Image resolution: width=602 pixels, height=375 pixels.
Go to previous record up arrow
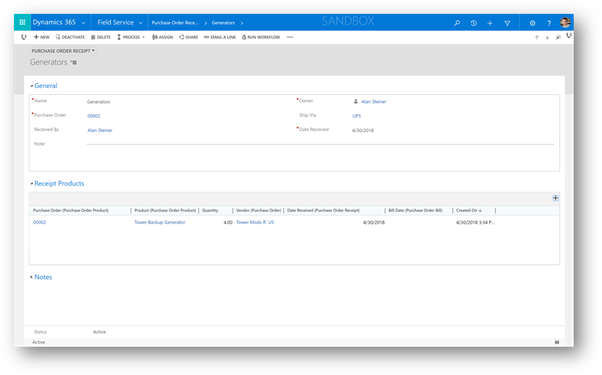tap(537, 37)
